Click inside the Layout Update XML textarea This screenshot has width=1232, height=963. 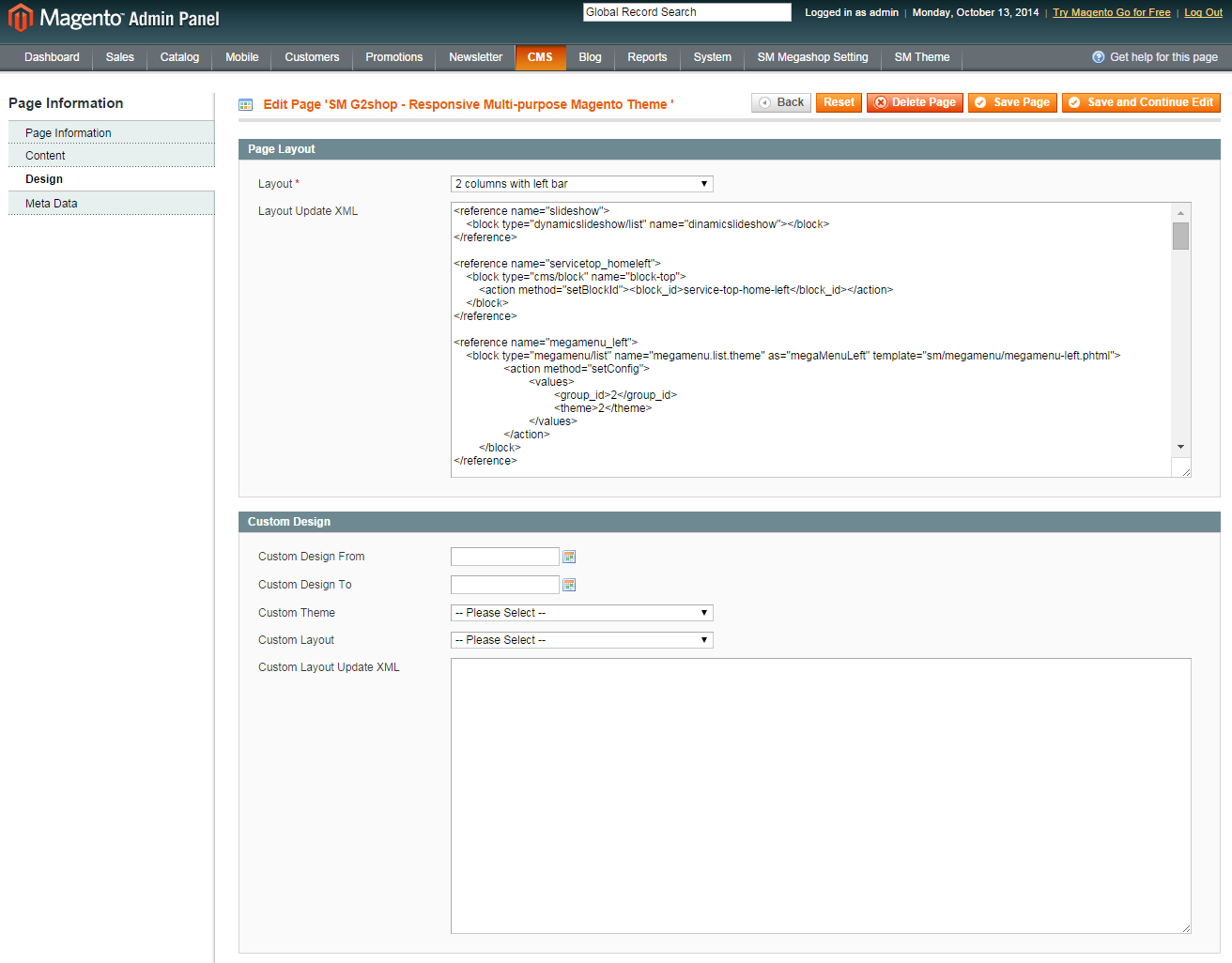click(811, 340)
